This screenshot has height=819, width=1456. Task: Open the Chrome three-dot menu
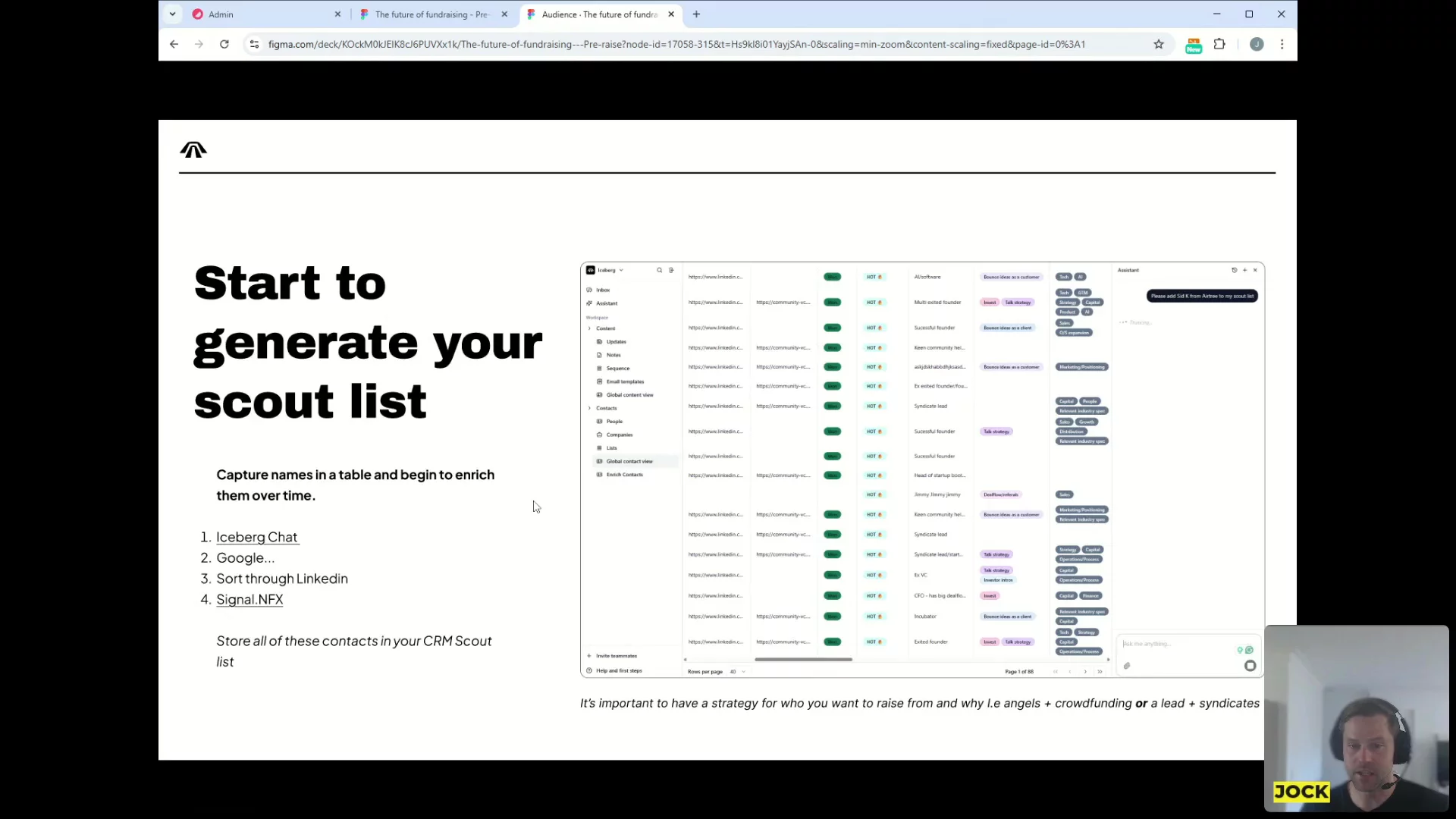tap(1282, 44)
